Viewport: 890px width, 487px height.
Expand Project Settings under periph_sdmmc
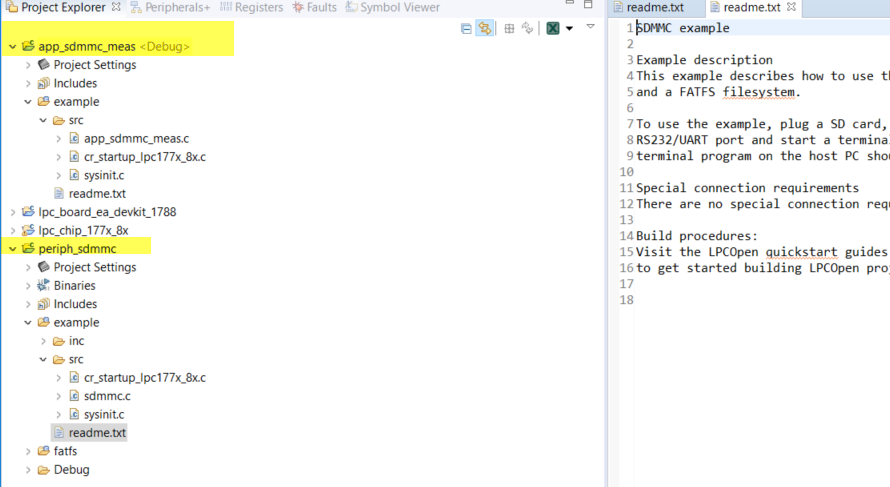pyautogui.click(x=28, y=267)
